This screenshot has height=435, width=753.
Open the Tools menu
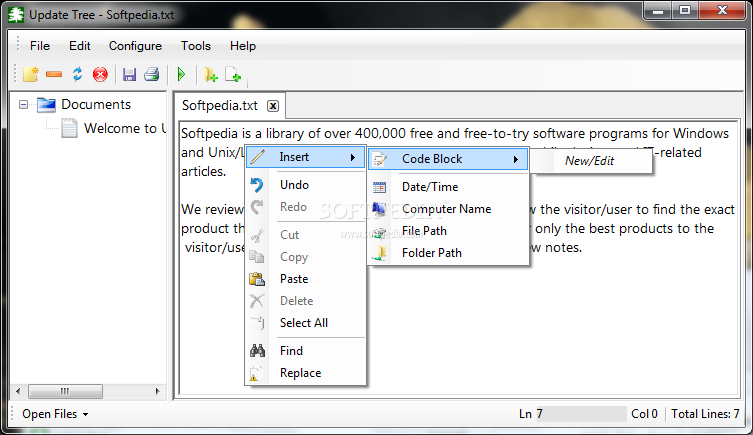pos(196,46)
